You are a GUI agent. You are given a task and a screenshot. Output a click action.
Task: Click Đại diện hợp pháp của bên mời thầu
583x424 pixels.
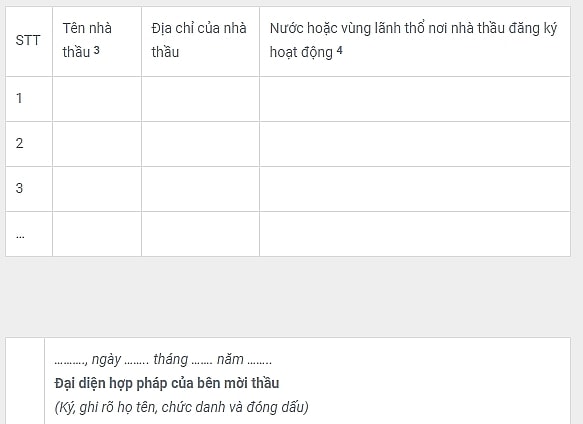pos(167,383)
